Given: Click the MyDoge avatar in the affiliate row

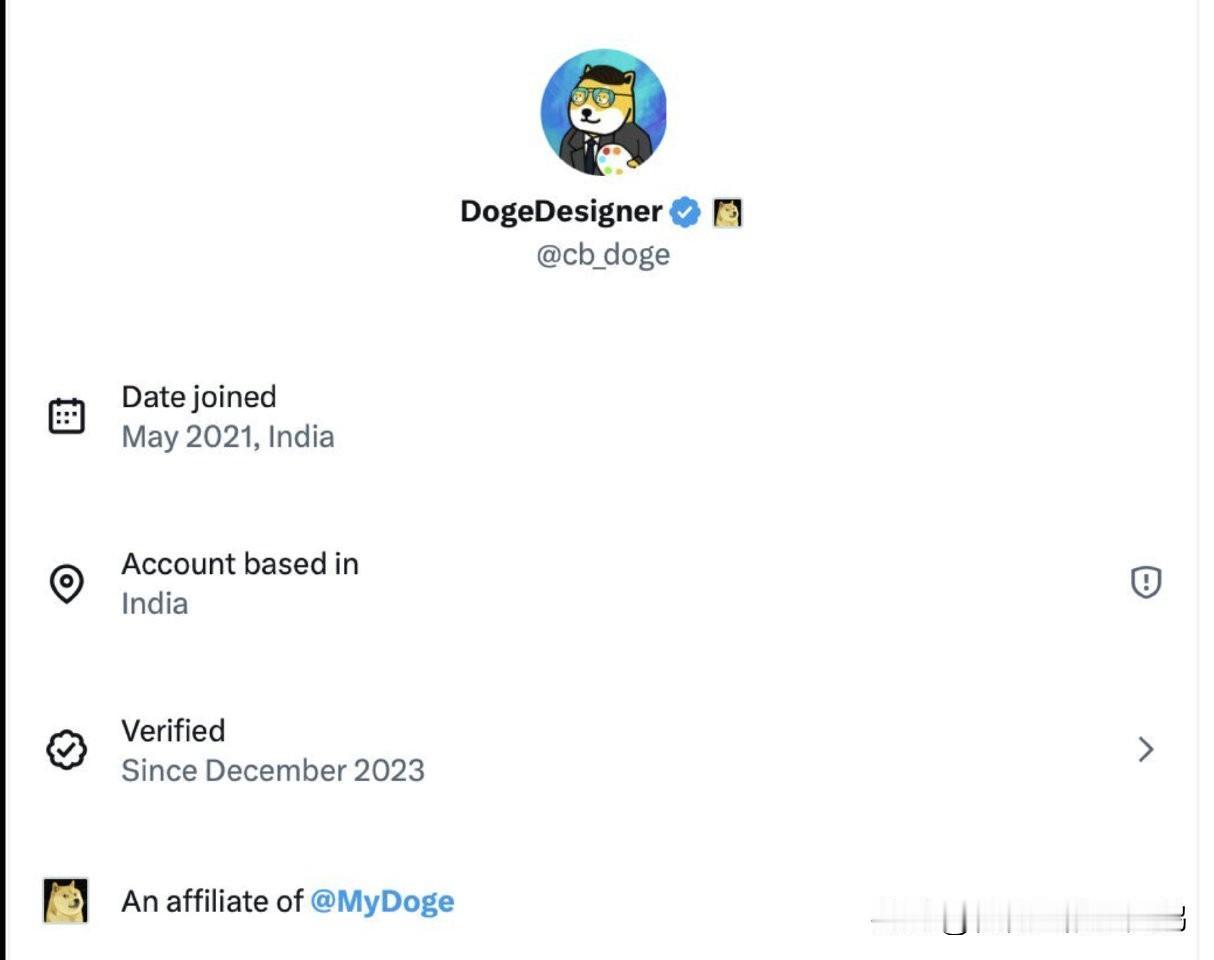Looking at the screenshot, I should [x=66, y=900].
